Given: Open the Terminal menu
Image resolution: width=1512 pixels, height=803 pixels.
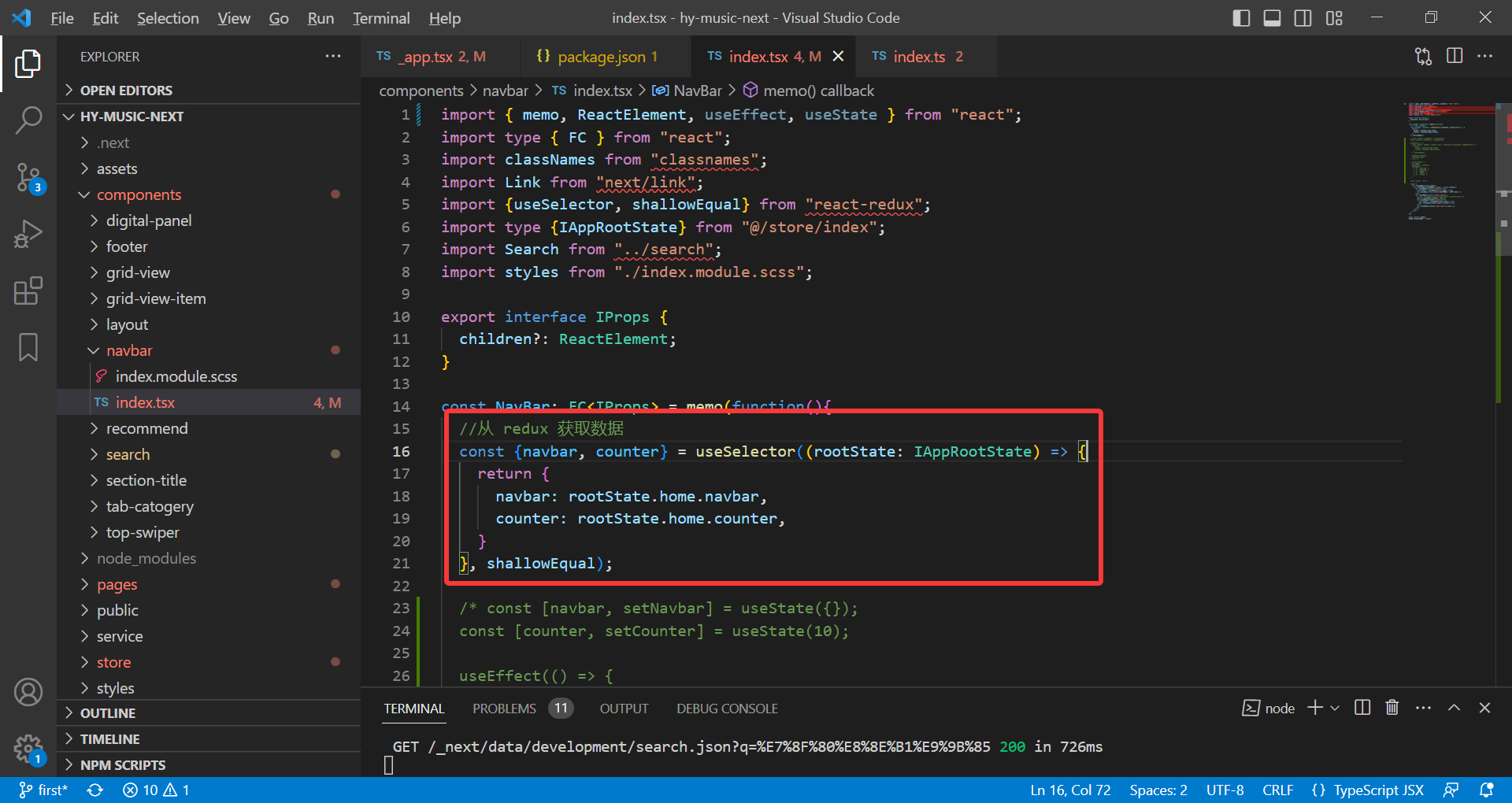Looking at the screenshot, I should [381, 18].
